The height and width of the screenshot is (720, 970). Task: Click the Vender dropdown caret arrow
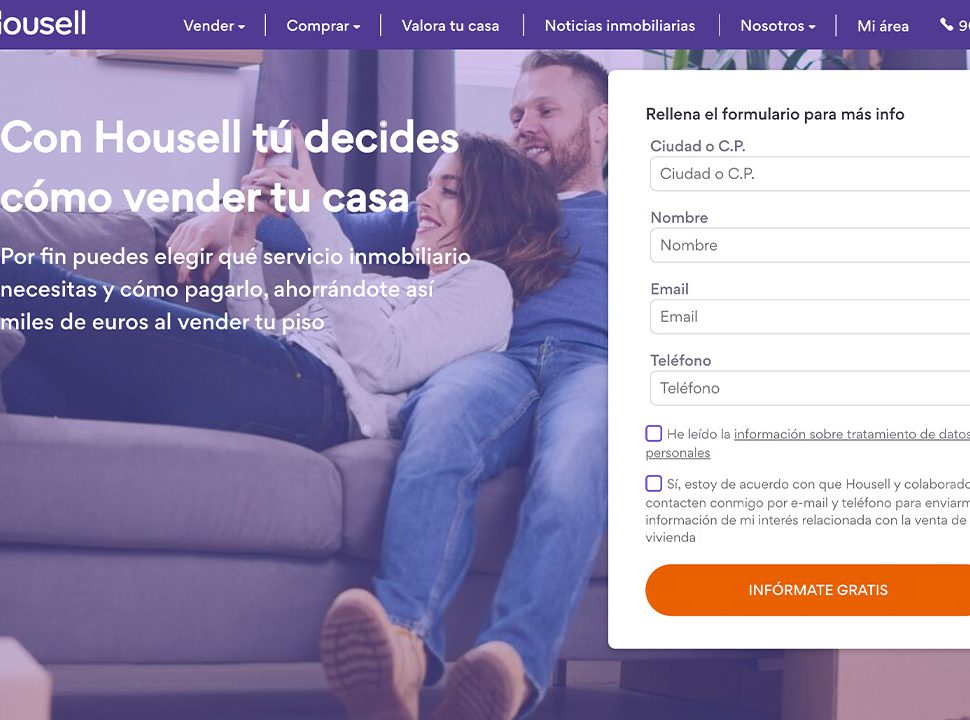point(241,27)
